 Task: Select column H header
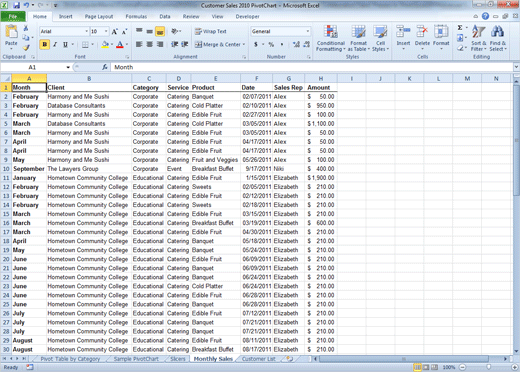[x=321, y=79]
